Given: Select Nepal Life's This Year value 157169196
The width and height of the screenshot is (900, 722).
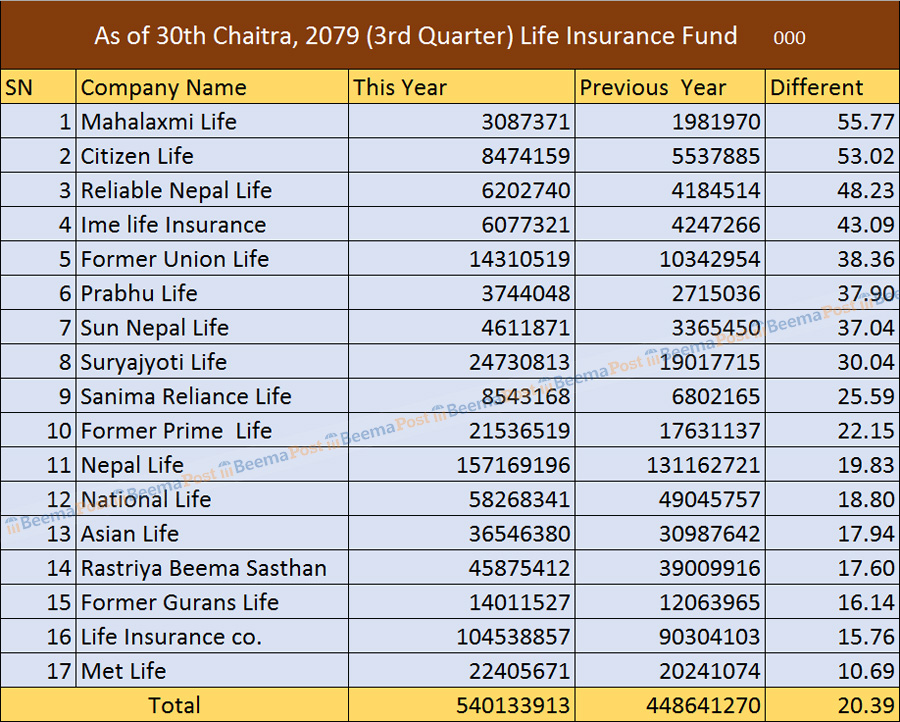Looking at the screenshot, I should (x=512, y=465).
